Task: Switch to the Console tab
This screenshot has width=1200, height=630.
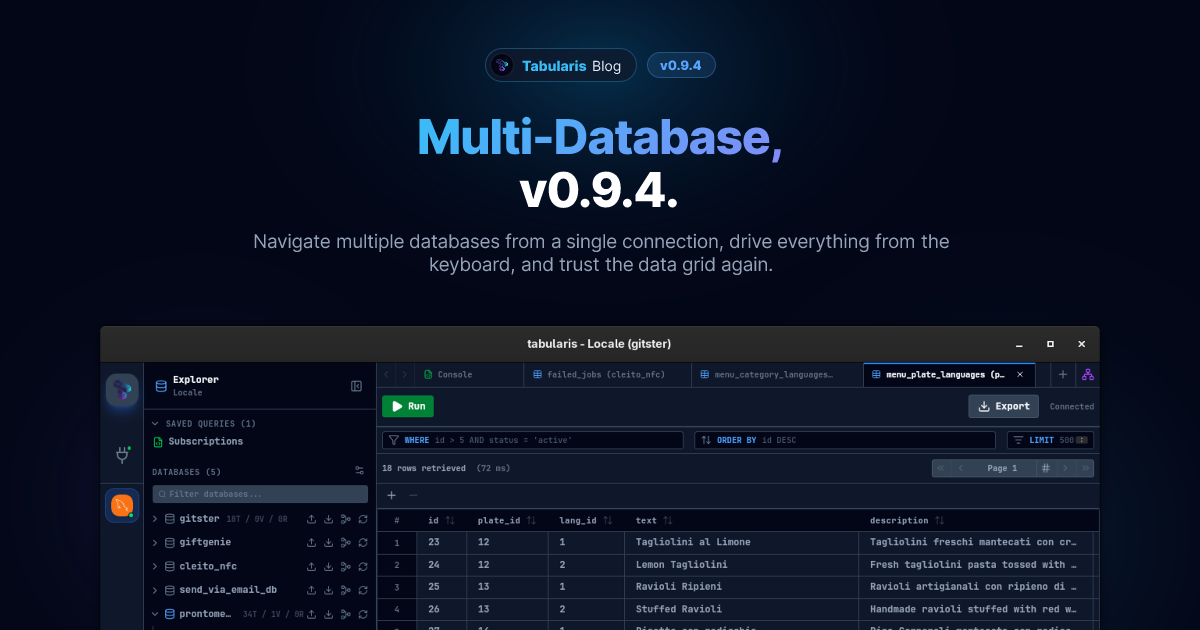Action: click(453, 374)
